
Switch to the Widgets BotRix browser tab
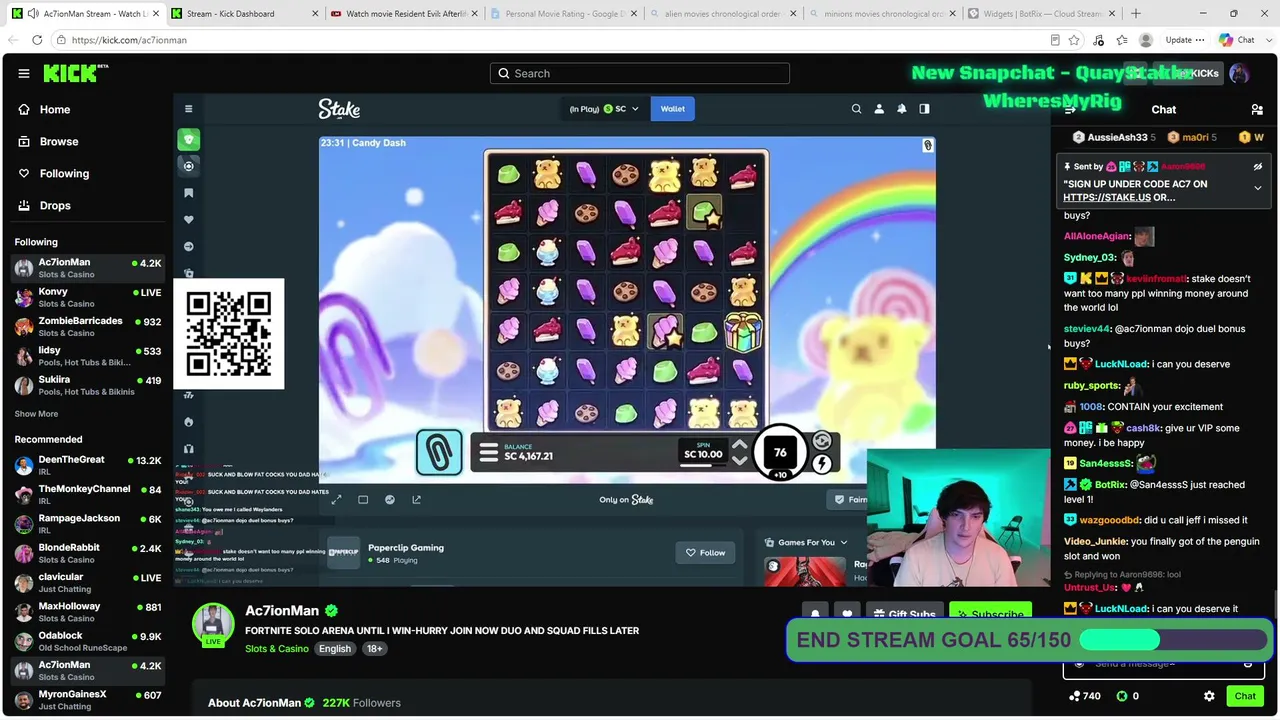click(x=1040, y=14)
